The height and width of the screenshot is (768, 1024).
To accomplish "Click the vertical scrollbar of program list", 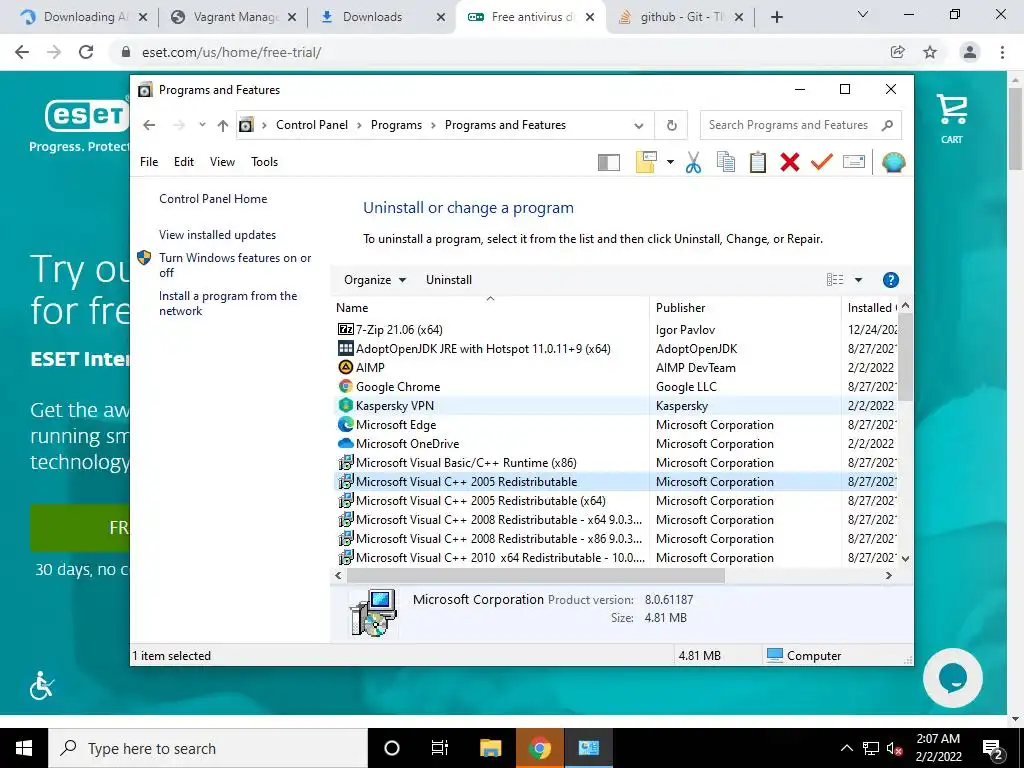I will (x=905, y=358).
